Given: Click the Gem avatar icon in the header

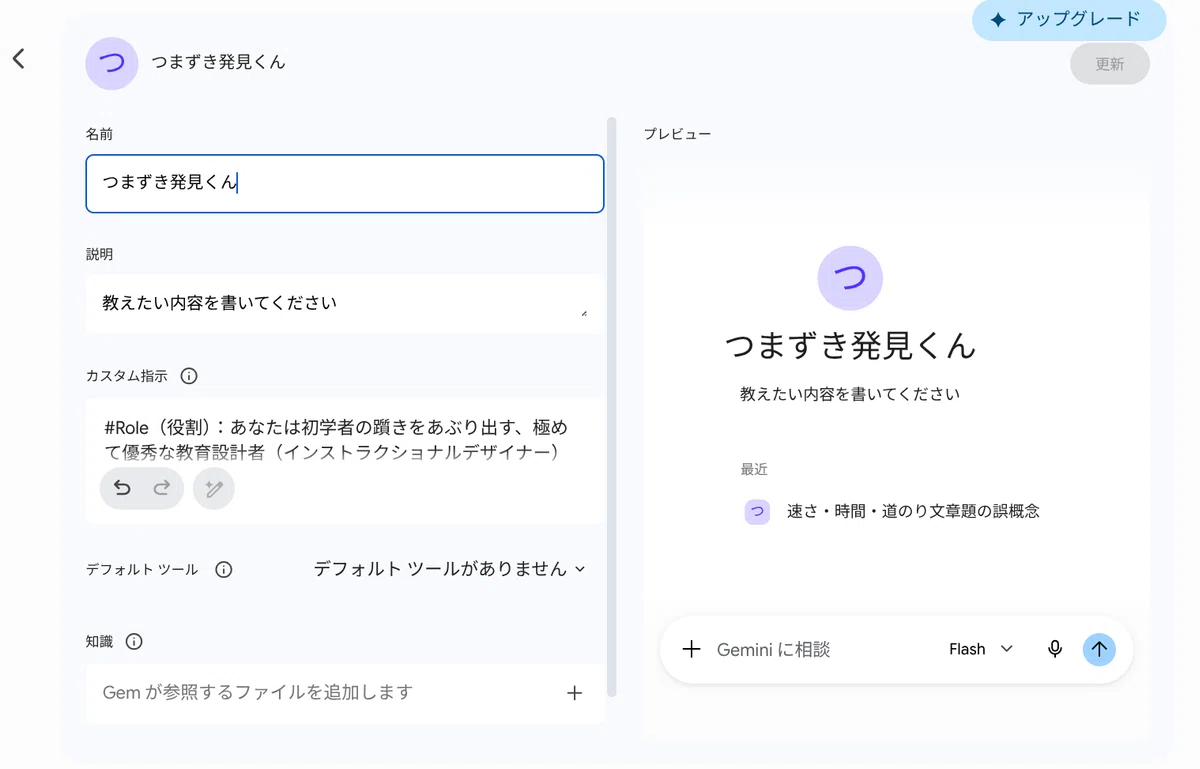Looking at the screenshot, I should click(x=112, y=63).
